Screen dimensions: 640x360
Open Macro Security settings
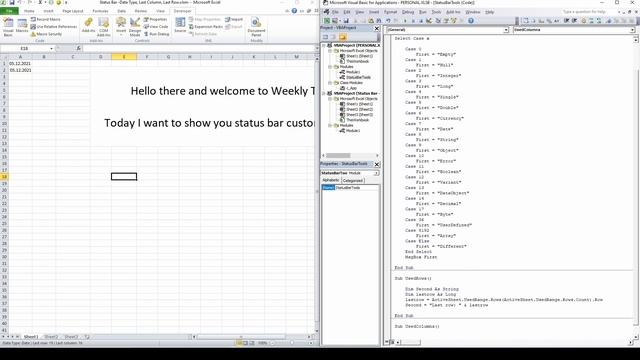tap(46, 34)
